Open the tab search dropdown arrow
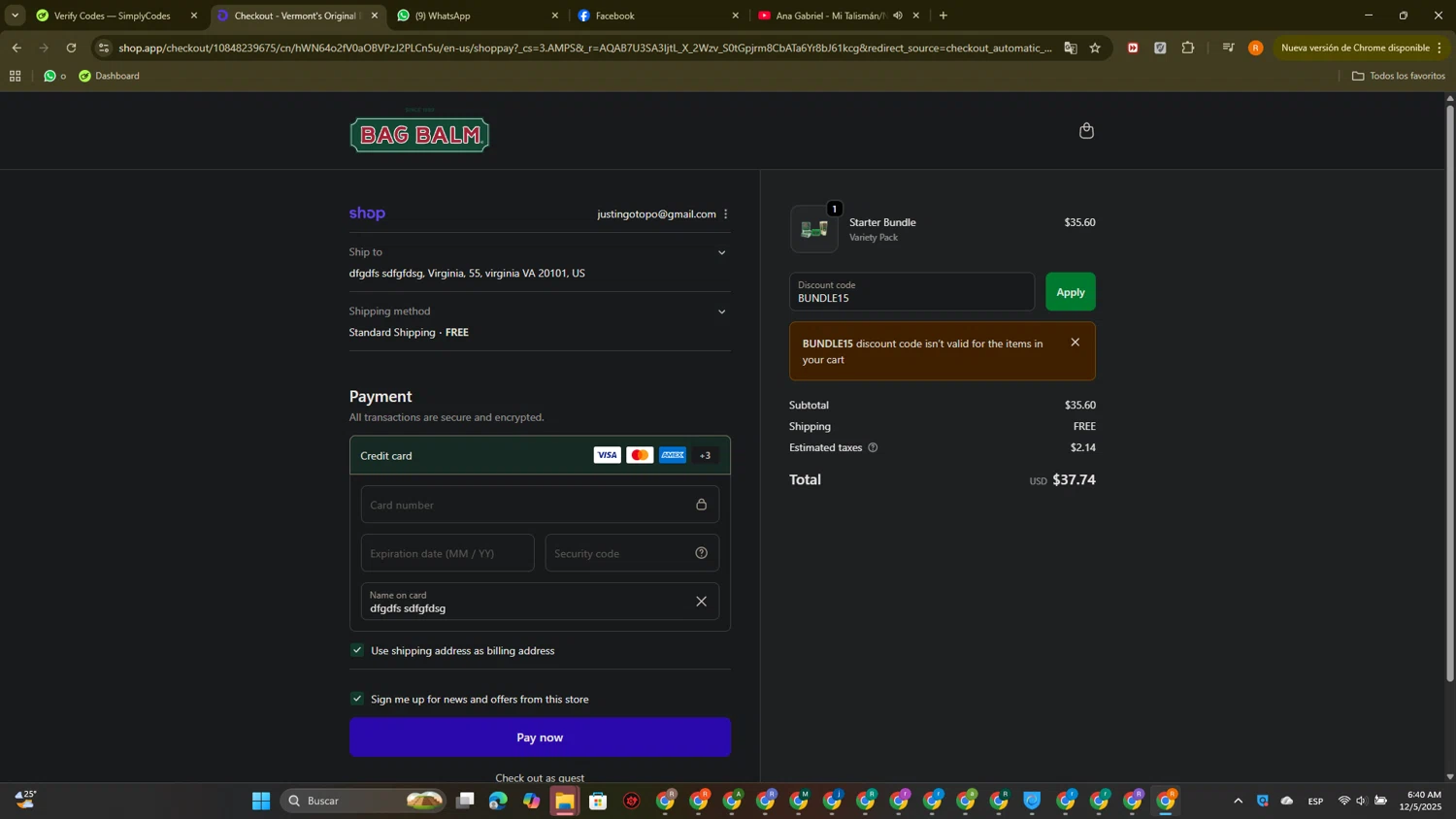1456x819 pixels. click(x=15, y=16)
